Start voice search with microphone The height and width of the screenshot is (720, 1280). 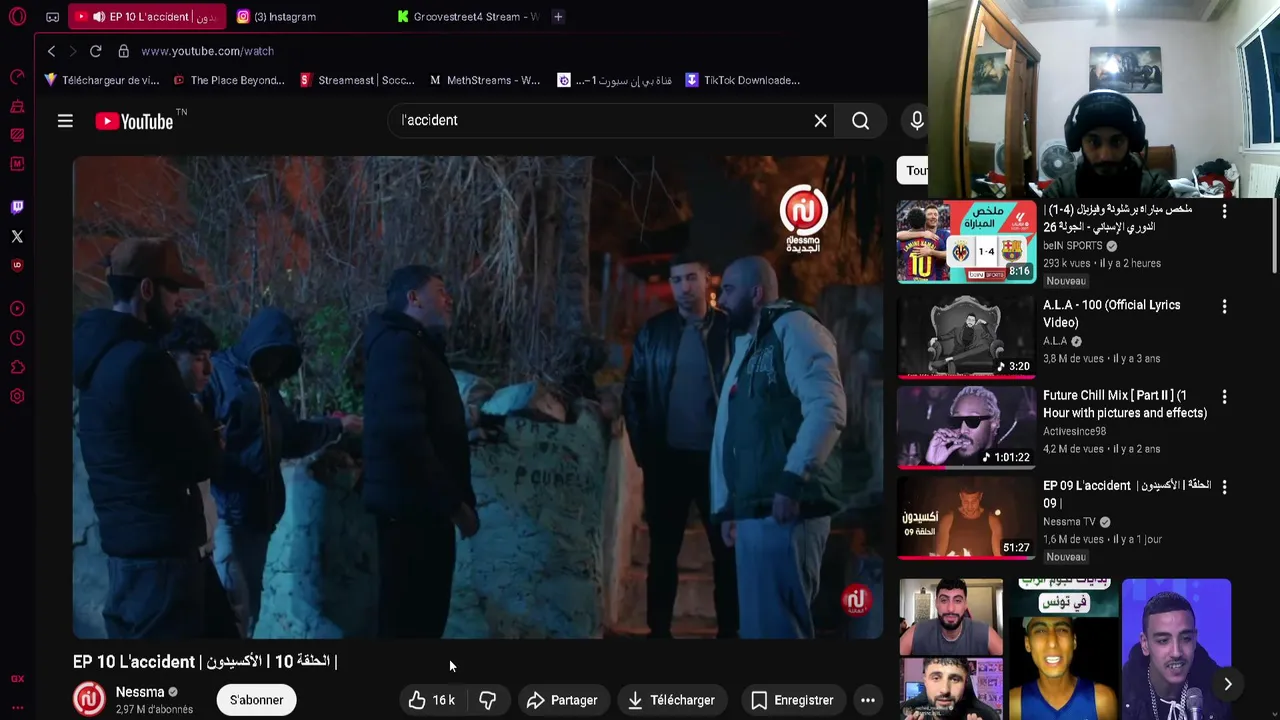click(917, 121)
